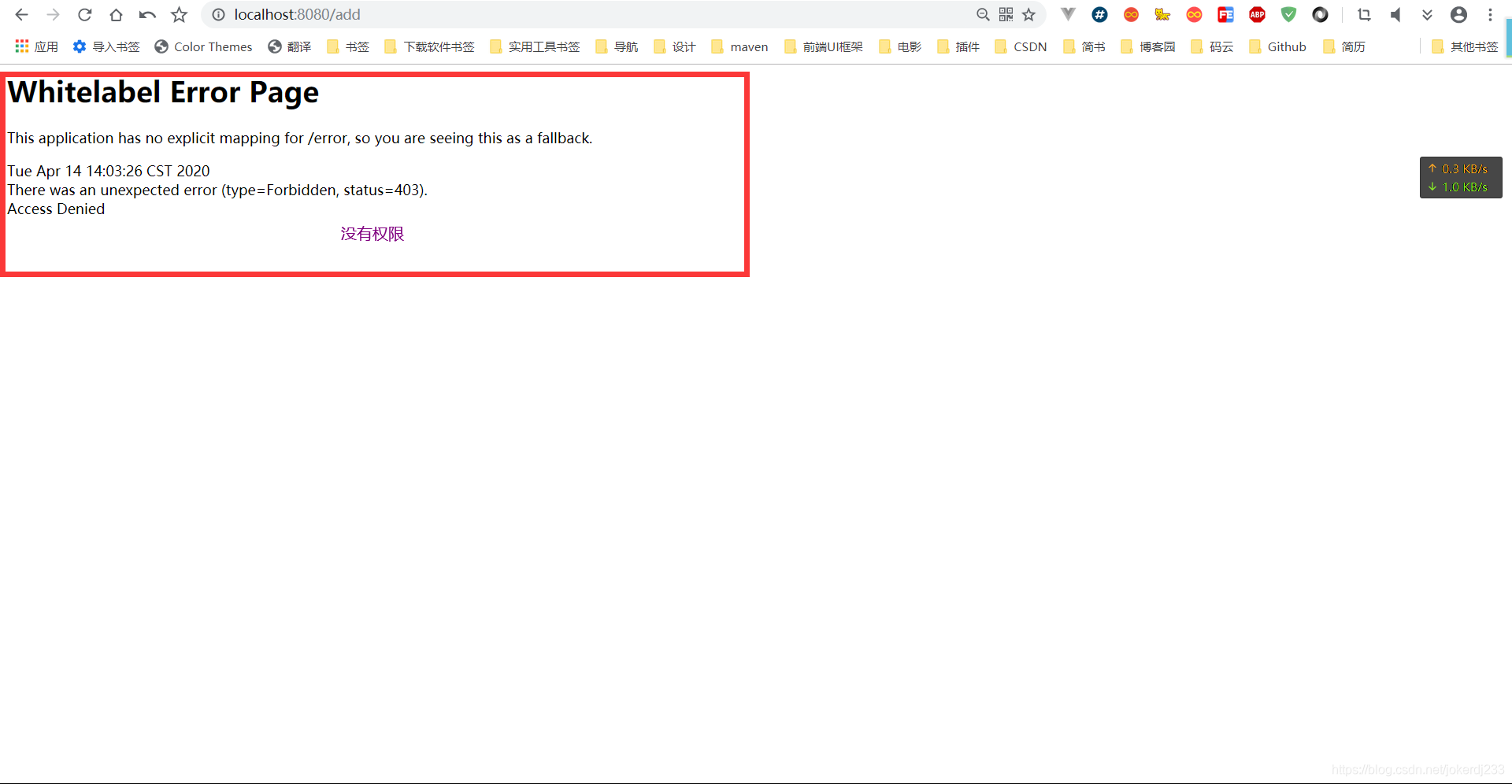Open the browser home page
Image resolution: width=1512 pixels, height=784 pixels.
[x=117, y=15]
